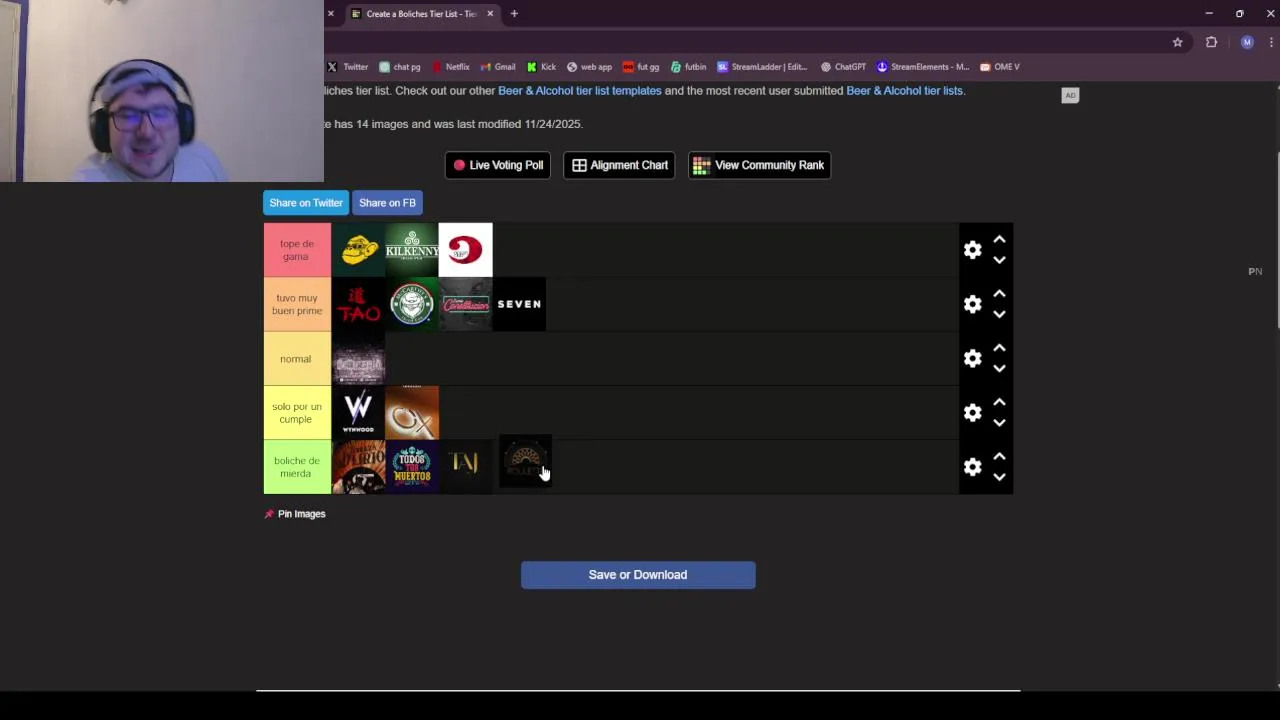Click the 'tope de gama' tier label
The width and height of the screenshot is (1280, 720).
coord(297,250)
